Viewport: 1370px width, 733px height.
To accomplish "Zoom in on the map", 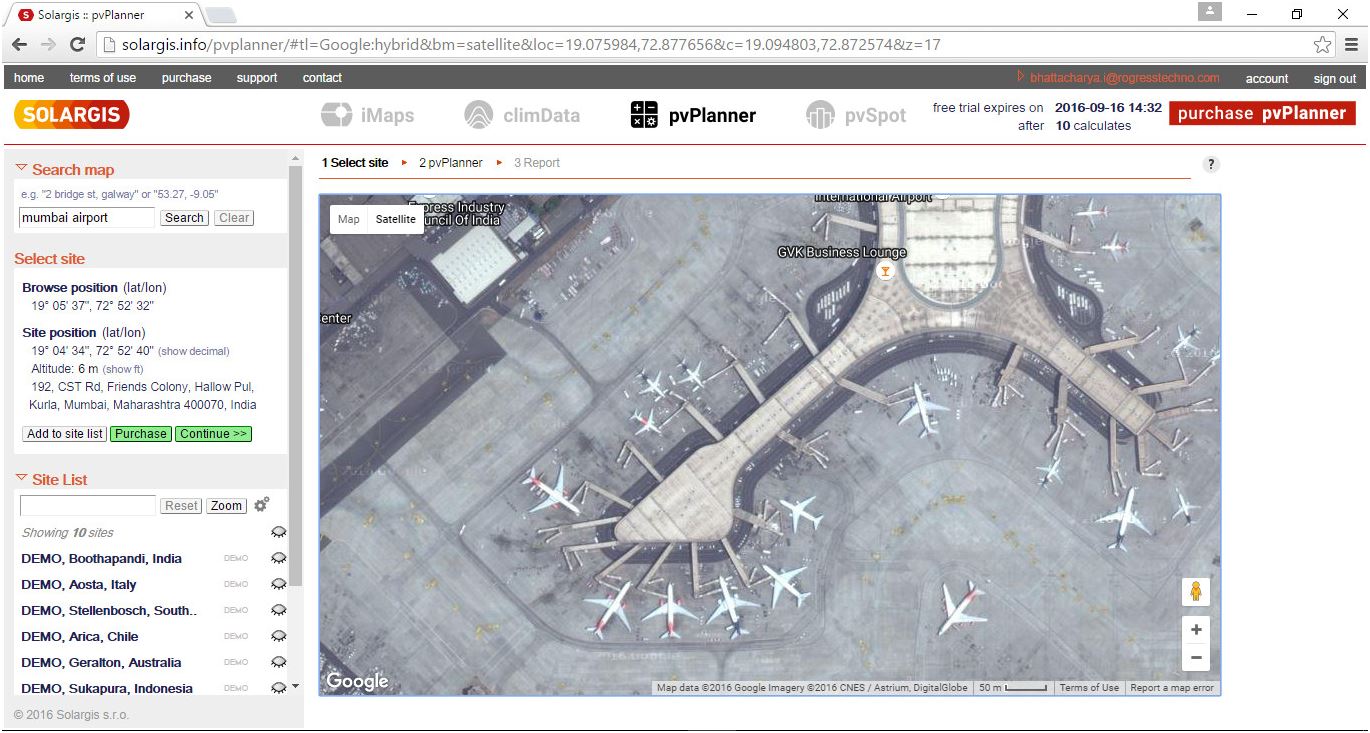I will coord(1196,630).
